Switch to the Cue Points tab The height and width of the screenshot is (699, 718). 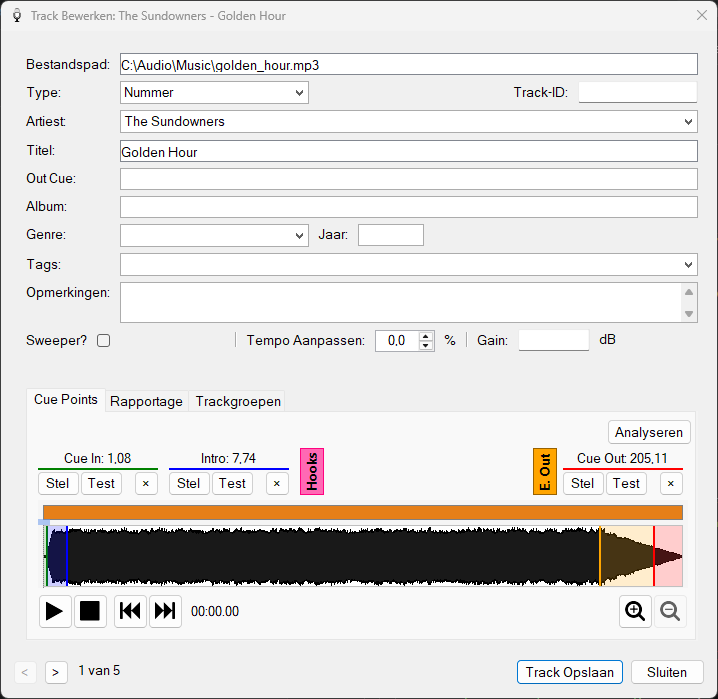click(x=66, y=400)
